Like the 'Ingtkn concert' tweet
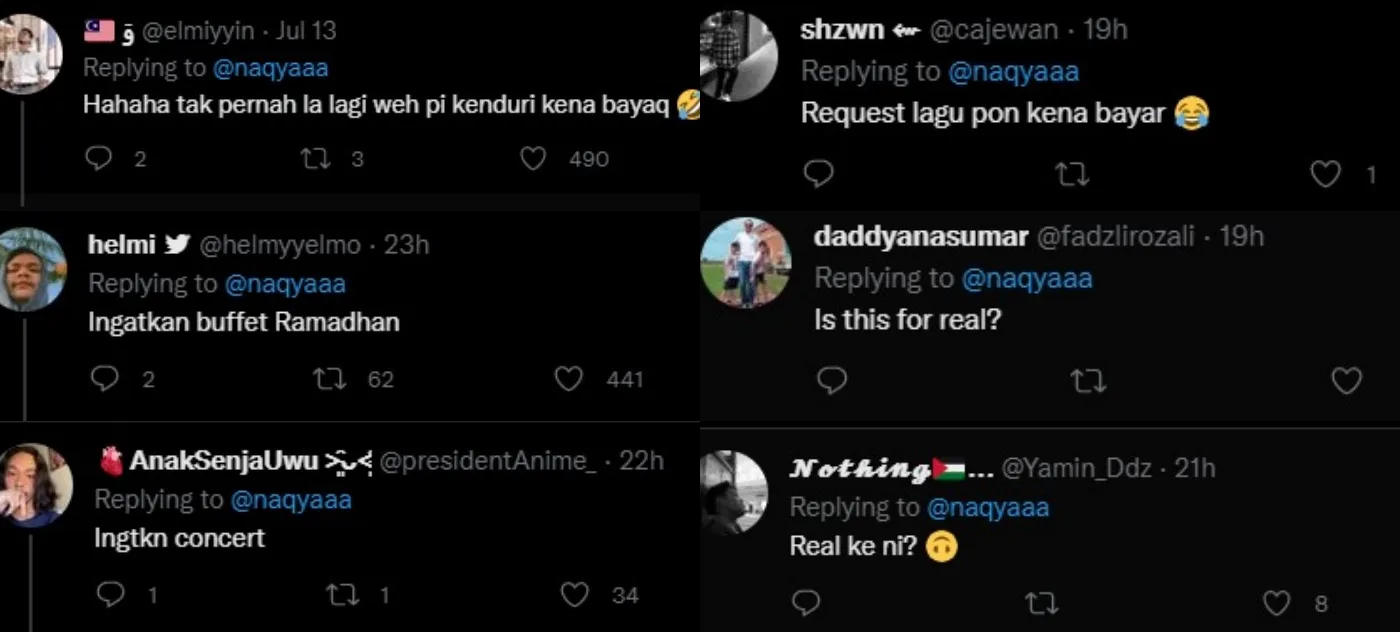Screen dimensions: 1400x632 click(x=574, y=595)
